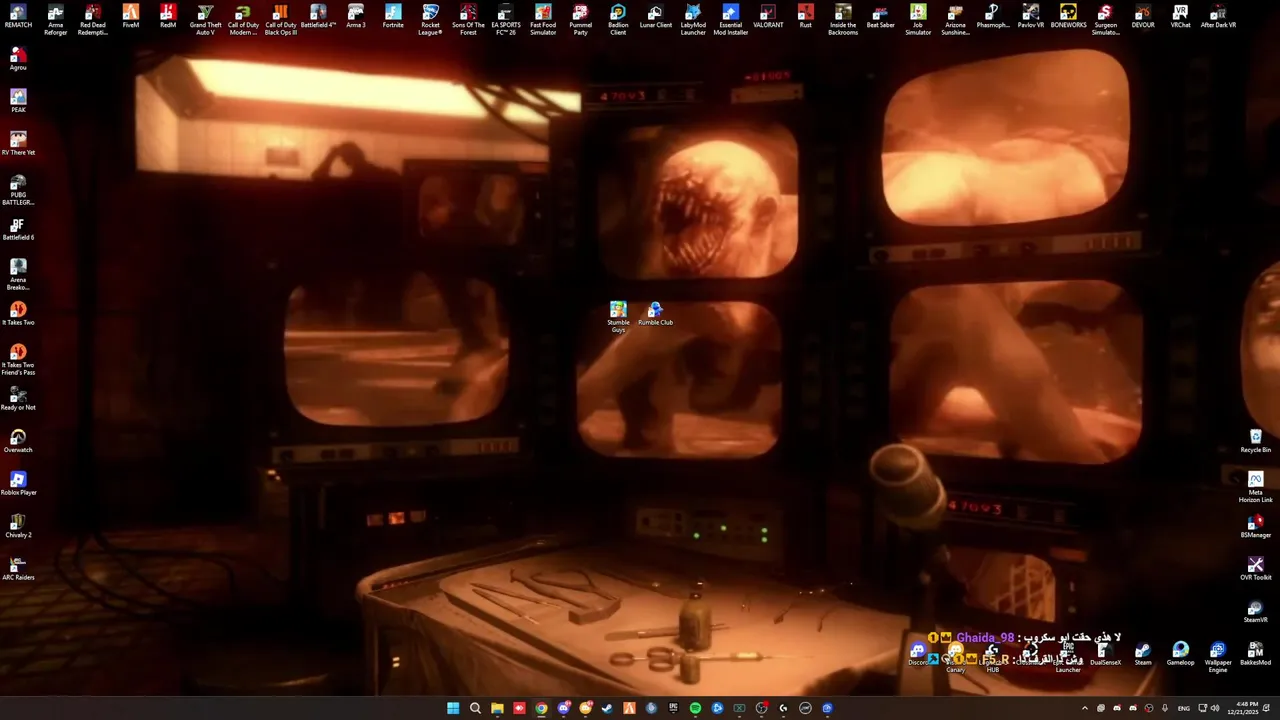Select the Battlefield 6 icon
The image size is (1280, 720).
[x=18, y=229]
